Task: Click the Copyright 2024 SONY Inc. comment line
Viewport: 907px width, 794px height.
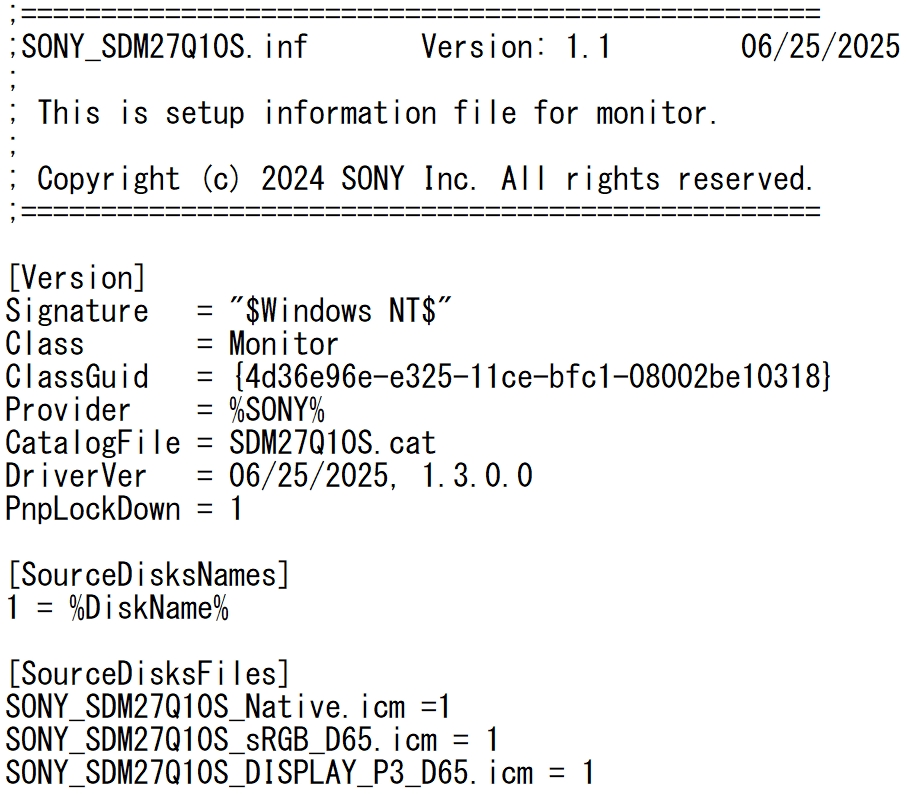Action: click(425, 179)
